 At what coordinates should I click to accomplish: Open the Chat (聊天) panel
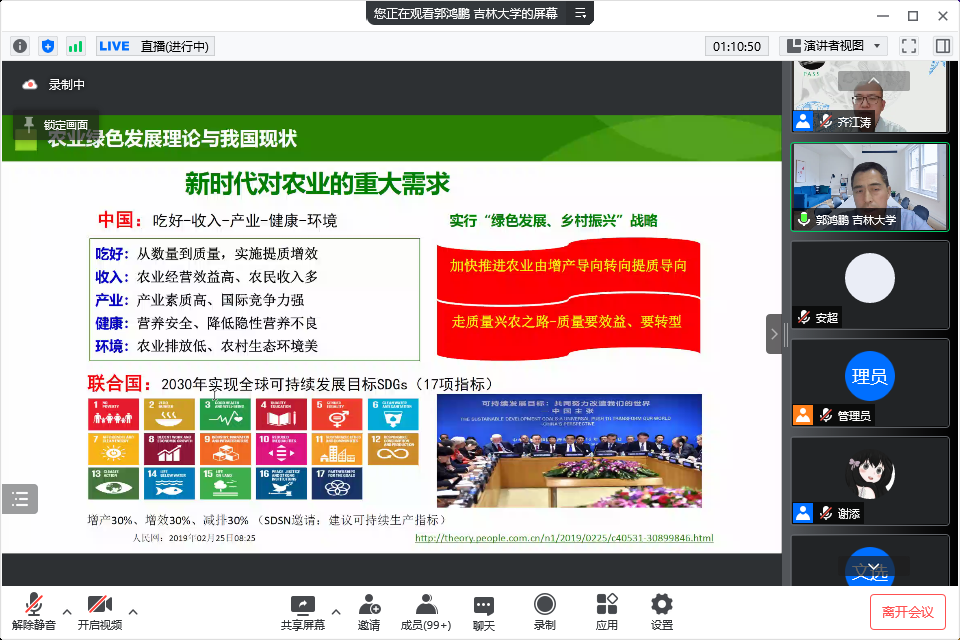[484, 611]
